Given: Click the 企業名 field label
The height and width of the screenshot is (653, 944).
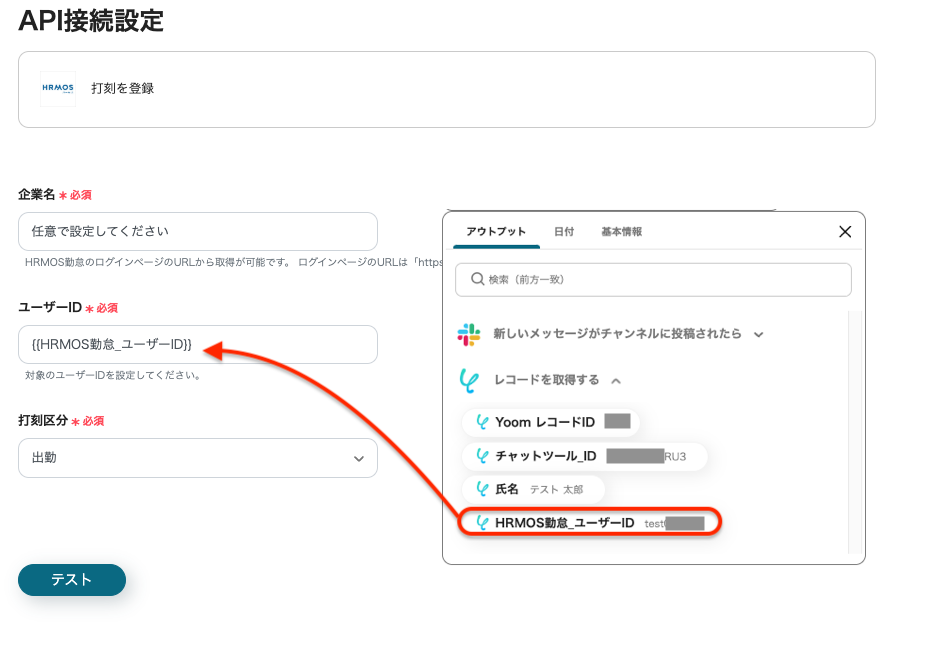Looking at the screenshot, I should point(37,194).
